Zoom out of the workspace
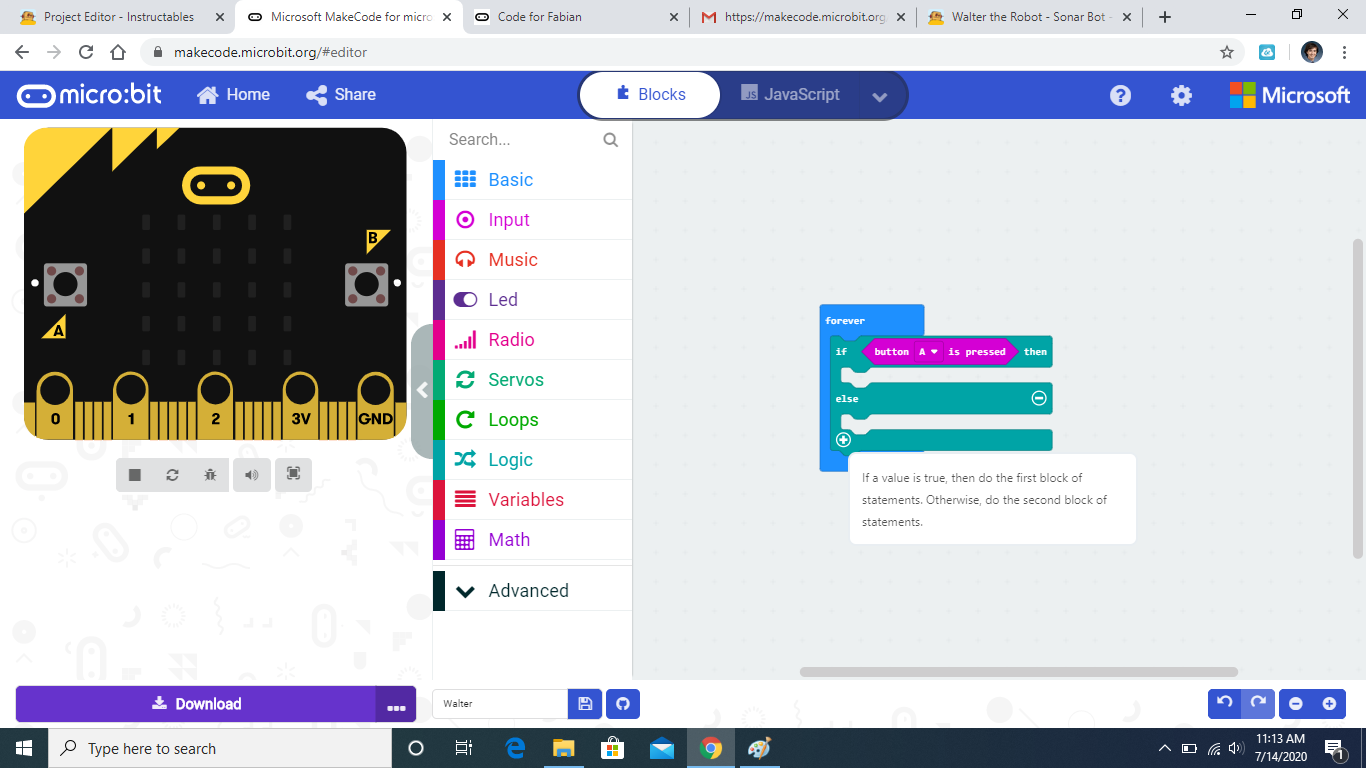The height and width of the screenshot is (768, 1366). [x=1296, y=704]
